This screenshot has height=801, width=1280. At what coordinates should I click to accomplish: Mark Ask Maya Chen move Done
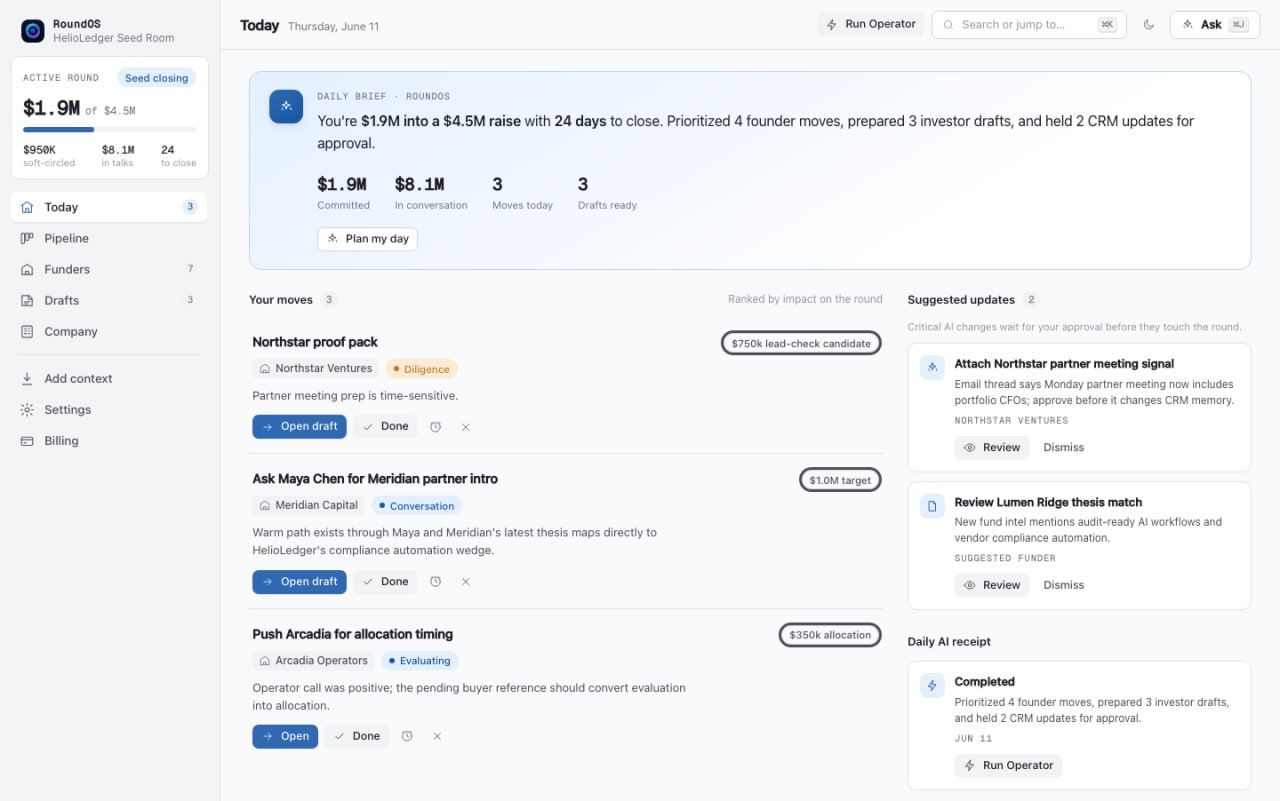click(385, 582)
